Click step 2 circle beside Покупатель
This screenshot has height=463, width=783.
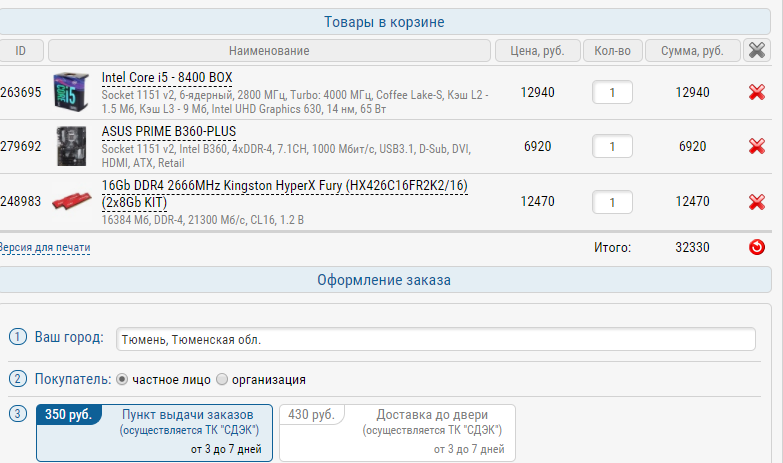pyautogui.click(x=17, y=379)
